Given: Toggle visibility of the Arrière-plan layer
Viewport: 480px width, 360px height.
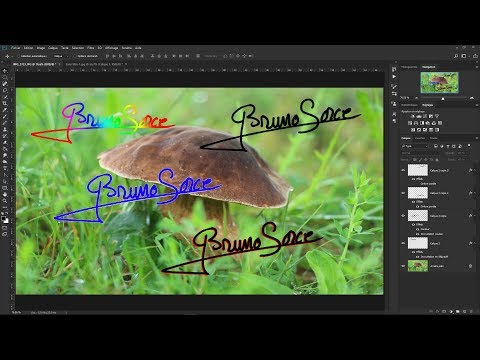Looking at the screenshot, I should pyautogui.click(x=403, y=266).
